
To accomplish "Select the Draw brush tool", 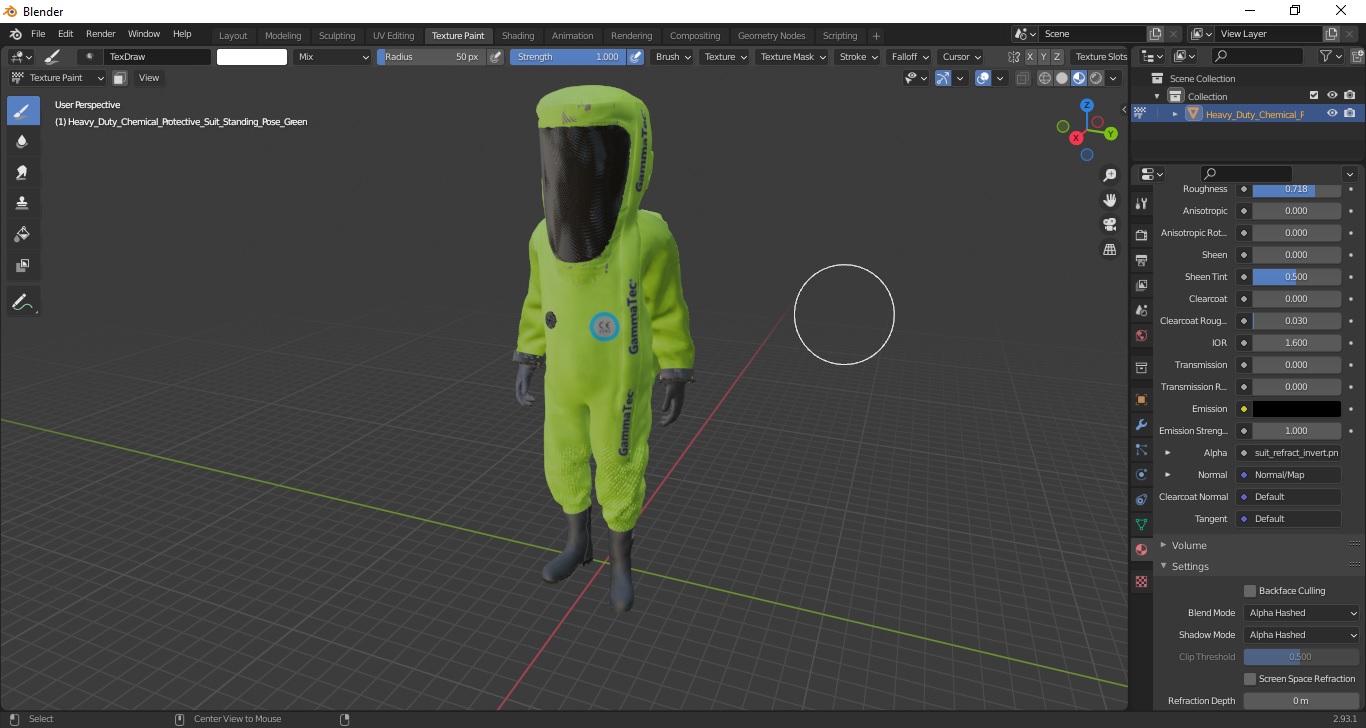I will pos(23,110).
